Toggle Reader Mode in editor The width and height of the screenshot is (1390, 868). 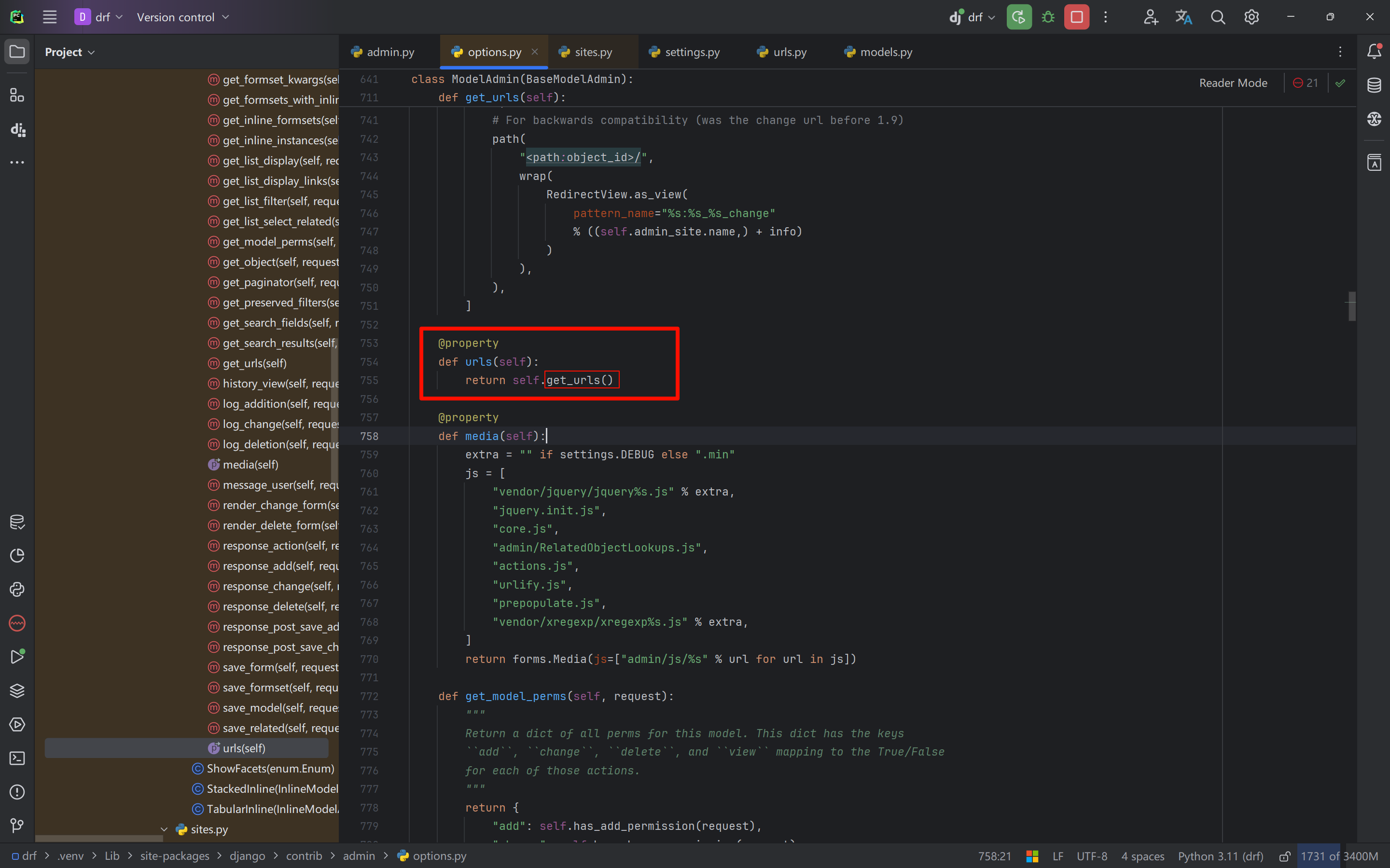tap(1233, 83)
